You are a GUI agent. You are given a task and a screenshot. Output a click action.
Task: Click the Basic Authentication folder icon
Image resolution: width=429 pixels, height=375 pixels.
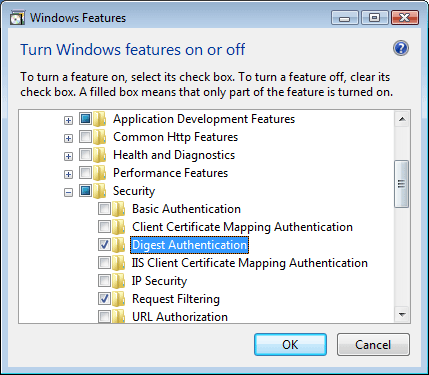pyautogui.click(x=119, y=209)
